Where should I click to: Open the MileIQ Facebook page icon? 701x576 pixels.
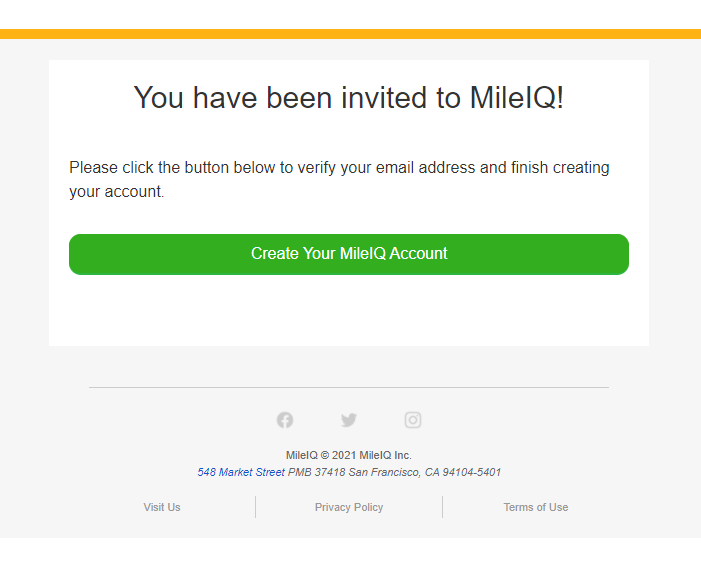[285, 420]
